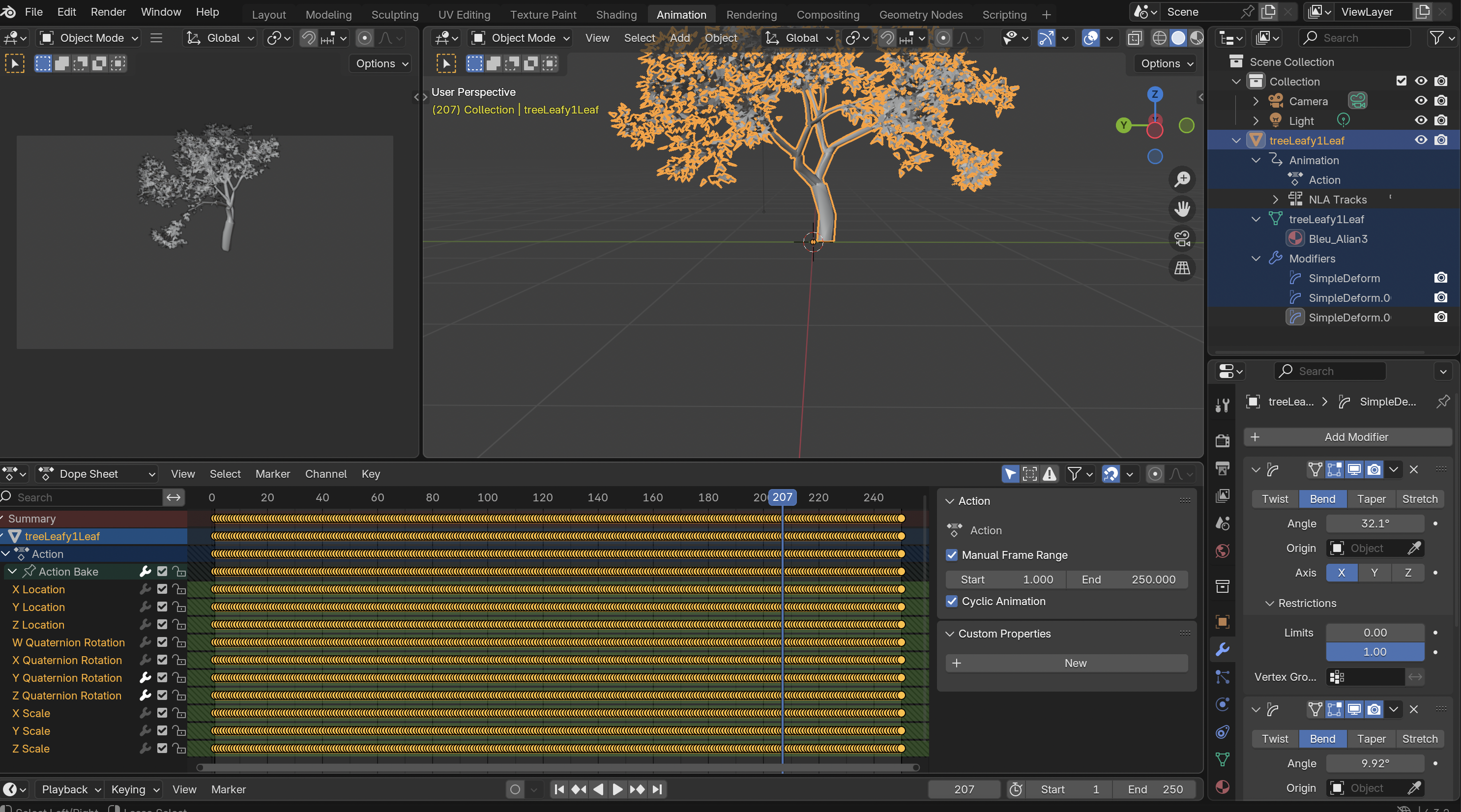The image size is (1461, 812).
Task: Collapse the Restrictions section
Action: pos(1270,603)
